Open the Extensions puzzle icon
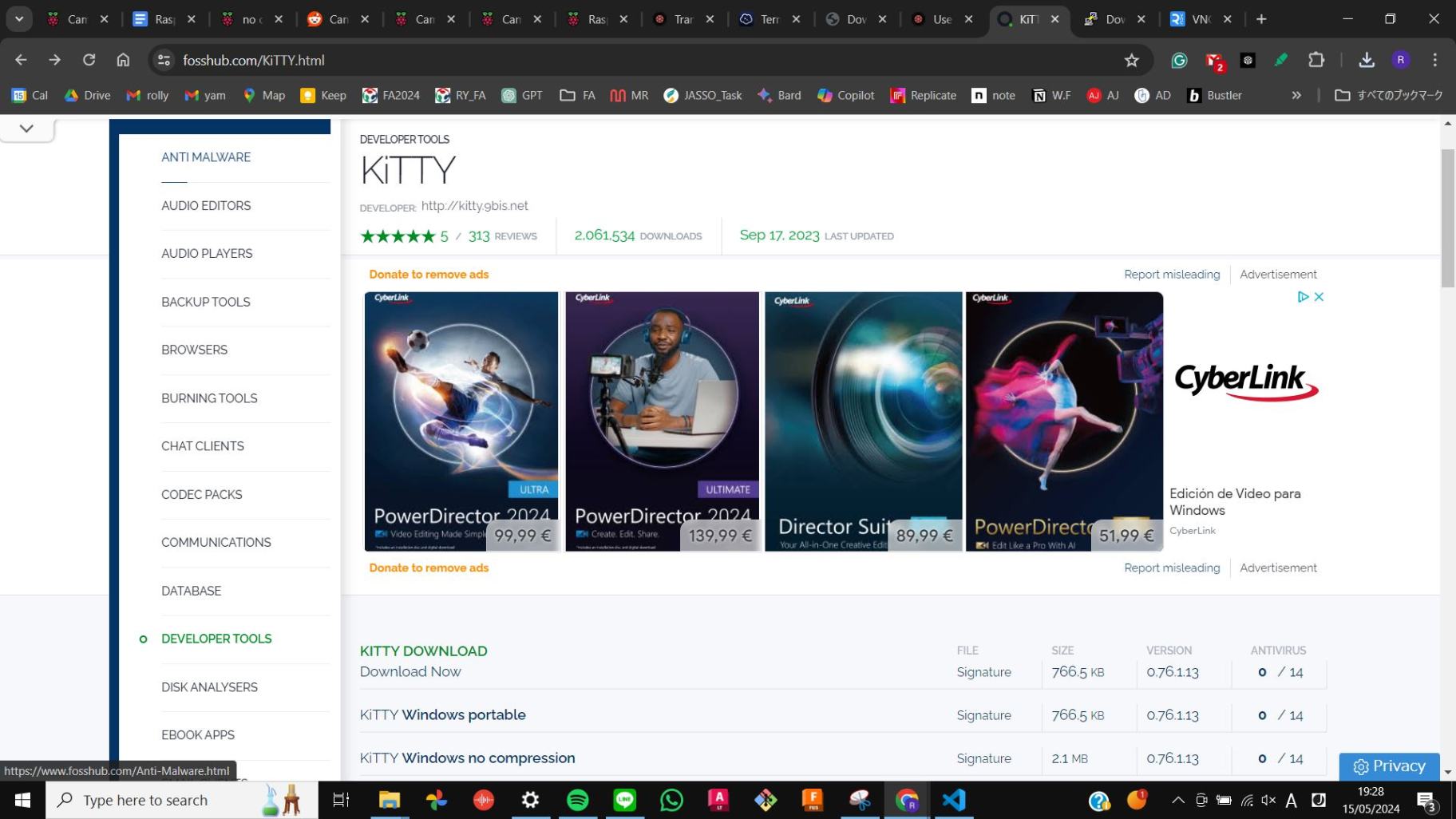This screenshot has width=1456, height=819. tap(1316, 60)
